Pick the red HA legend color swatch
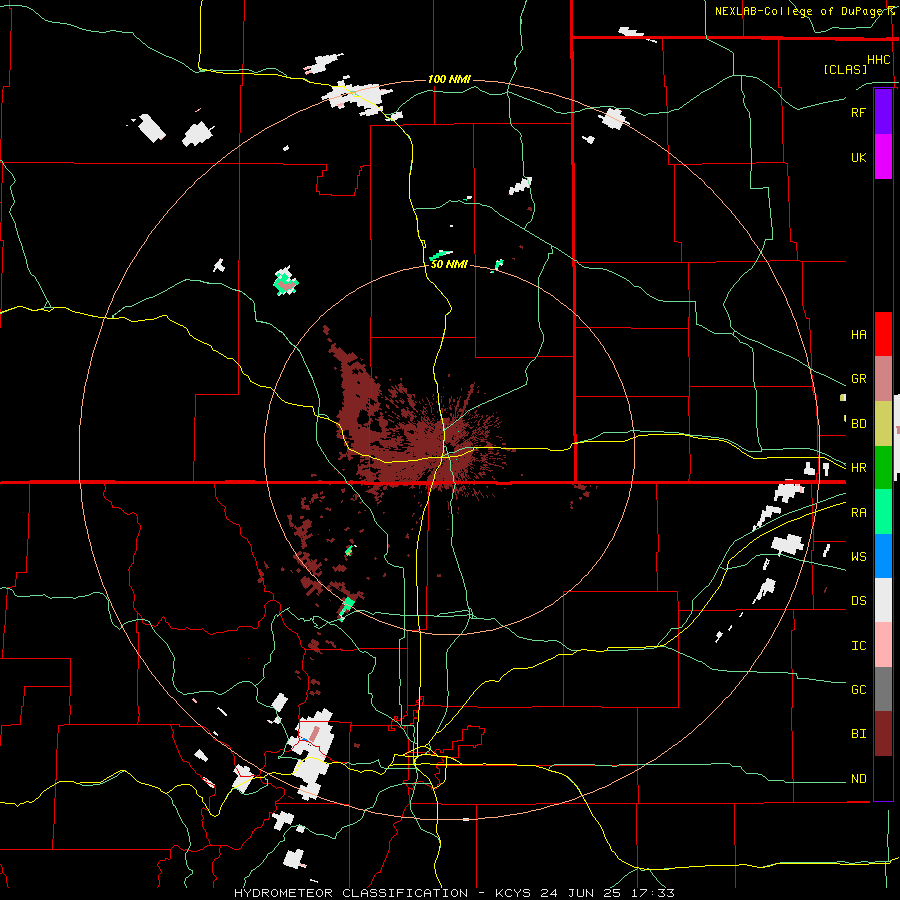The height and width of the screenshot is (900, 900). (883, 334)
